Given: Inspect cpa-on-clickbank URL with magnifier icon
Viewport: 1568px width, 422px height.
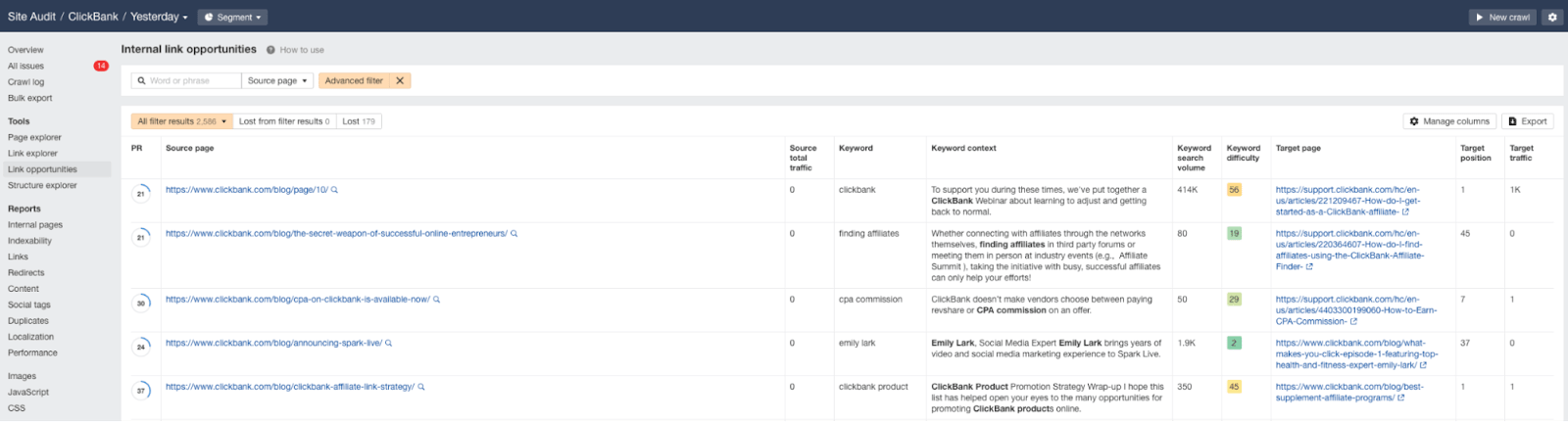Looking at the screenshot, I should pyautogui.click(x=436, y=300).
